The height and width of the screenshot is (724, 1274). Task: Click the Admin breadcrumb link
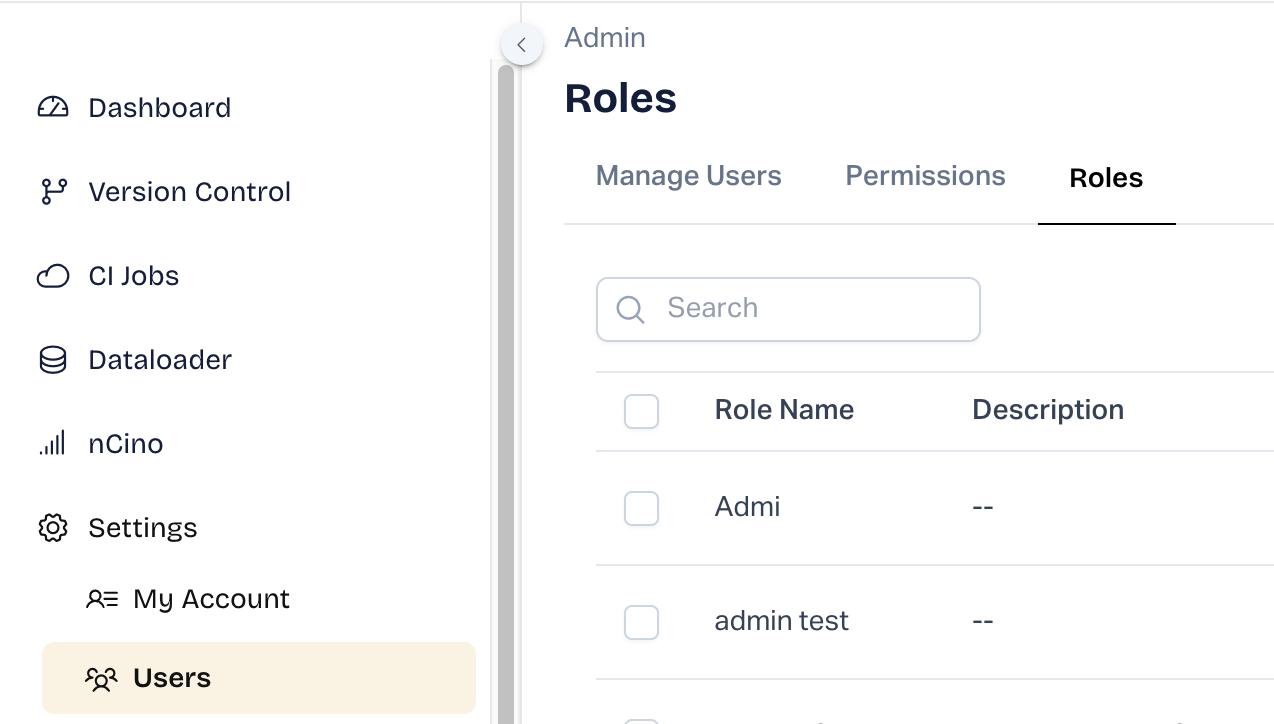click(x=605, y=38)
